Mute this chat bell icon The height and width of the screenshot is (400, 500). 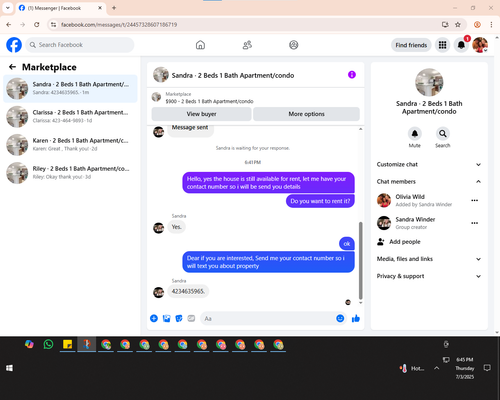(x=415, y=134)
